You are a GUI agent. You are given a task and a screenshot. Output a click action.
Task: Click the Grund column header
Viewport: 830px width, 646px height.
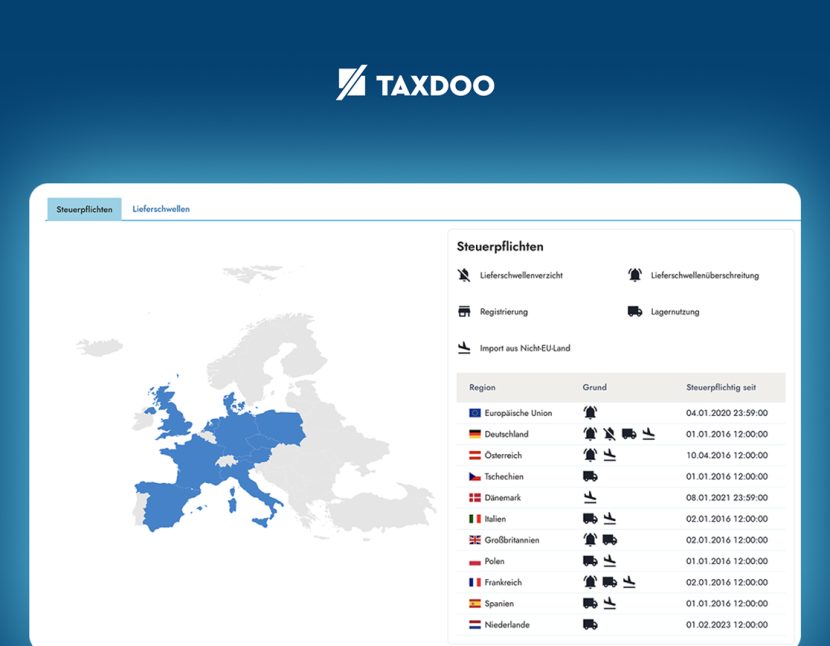594,387
